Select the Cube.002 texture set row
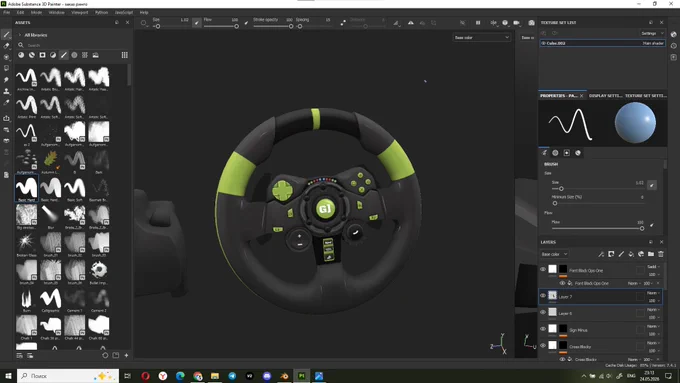This screenshot has height=383, width=680. pyautogui.click(x=602, y=43)
